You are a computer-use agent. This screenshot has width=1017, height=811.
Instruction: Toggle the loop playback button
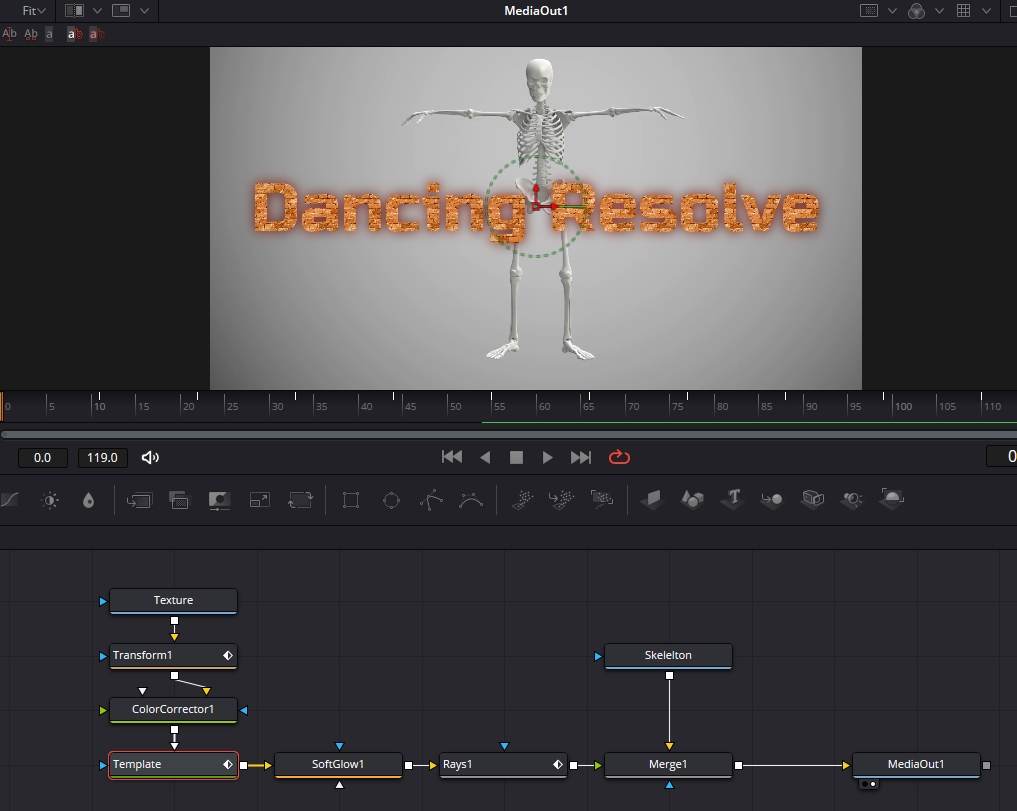click(619, 457)
